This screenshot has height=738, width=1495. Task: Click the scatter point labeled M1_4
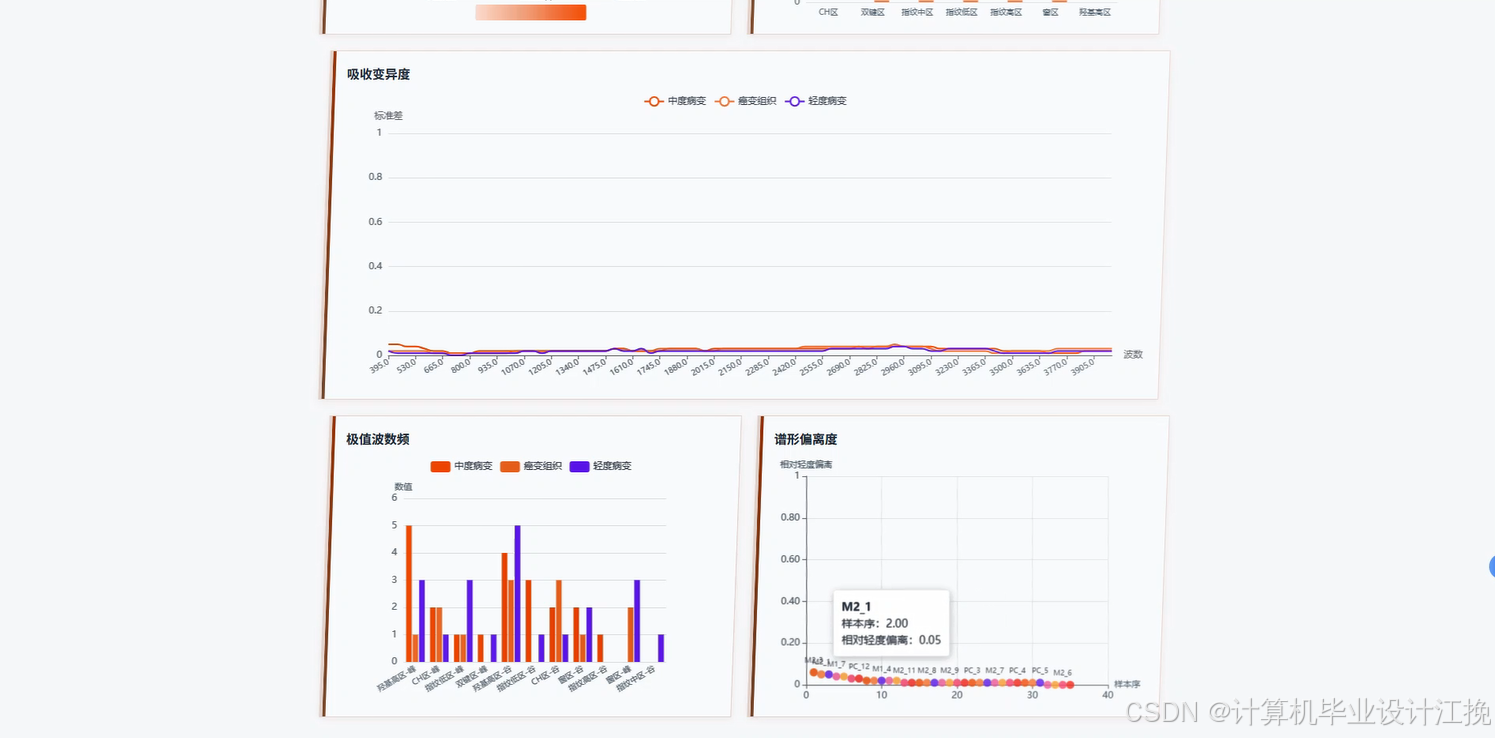pyautogui.click(x=881, y=681)
